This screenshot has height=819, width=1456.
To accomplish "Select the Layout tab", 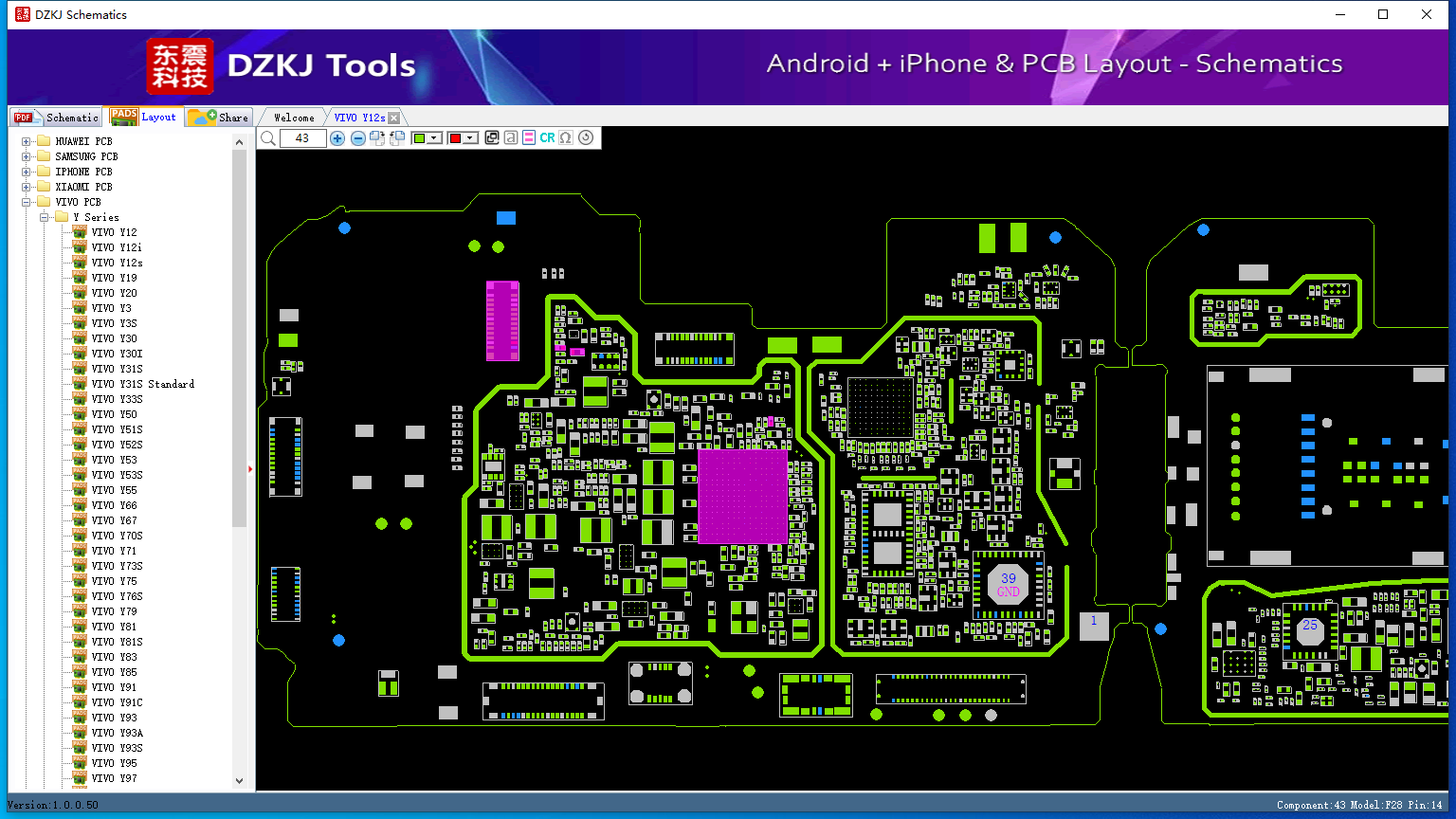I will click(x=143, y=117).
